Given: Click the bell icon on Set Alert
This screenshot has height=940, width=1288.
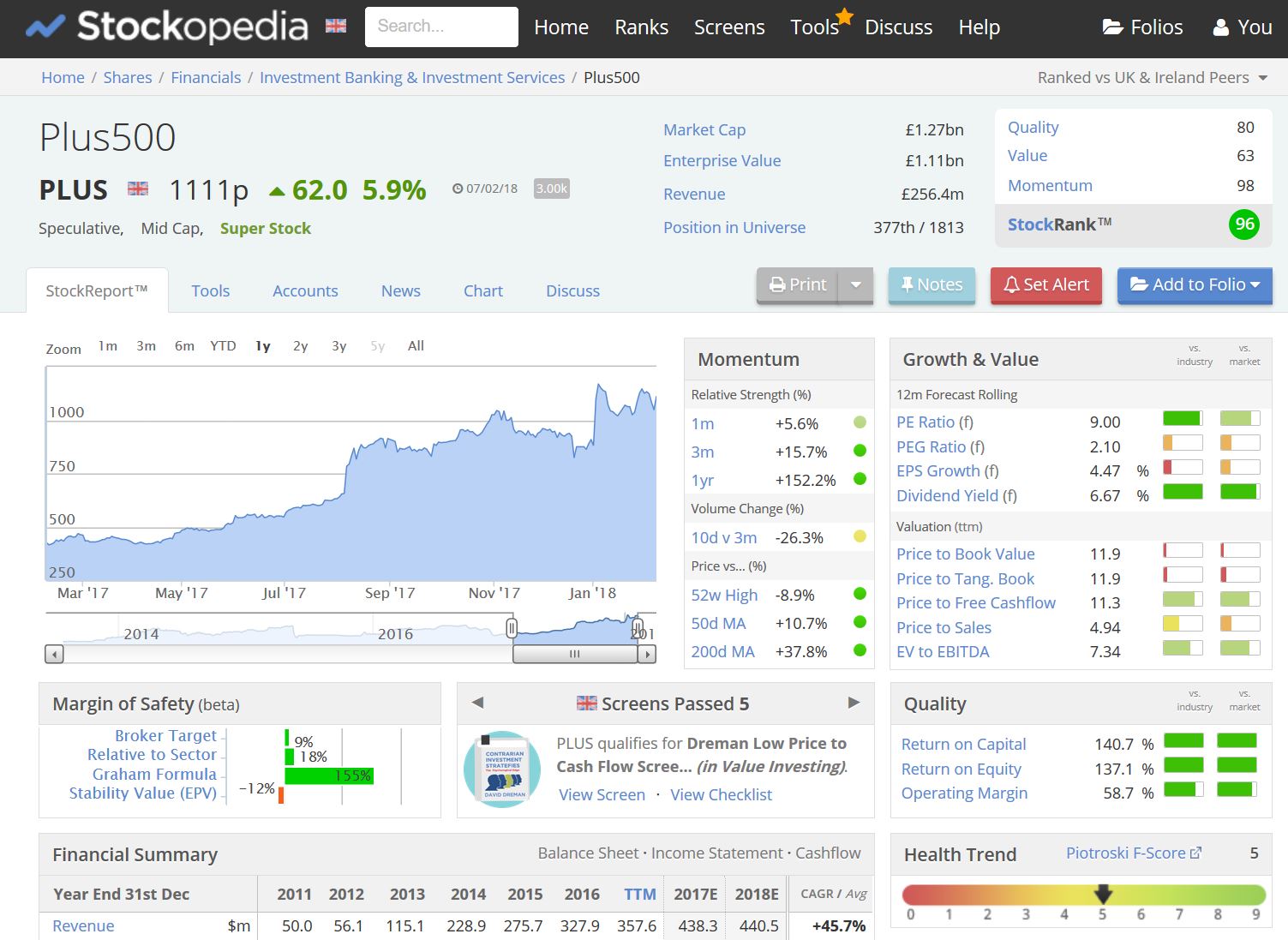Looking at the screenshot, I should [1011, 284].
